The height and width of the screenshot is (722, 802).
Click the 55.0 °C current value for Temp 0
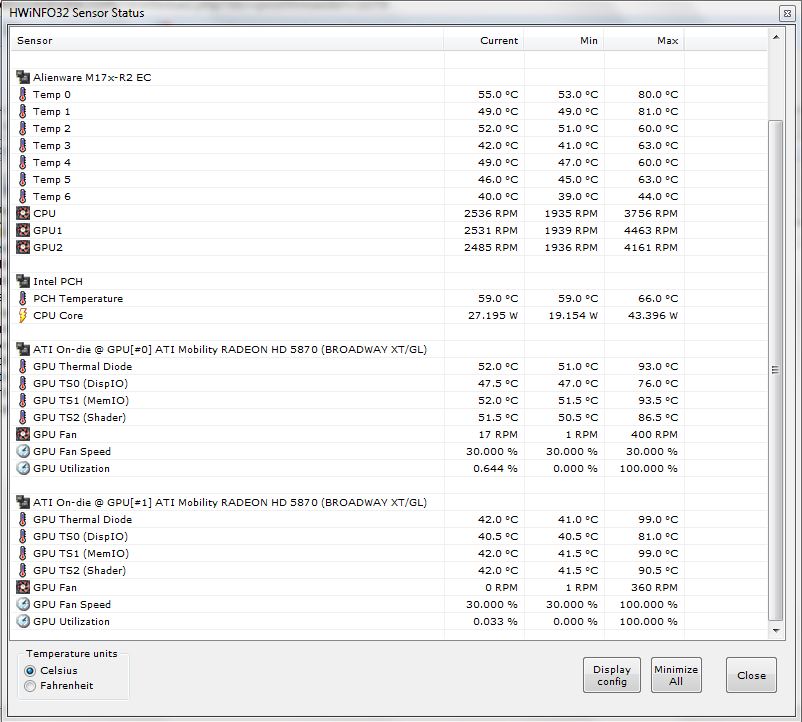click(498, 95)
